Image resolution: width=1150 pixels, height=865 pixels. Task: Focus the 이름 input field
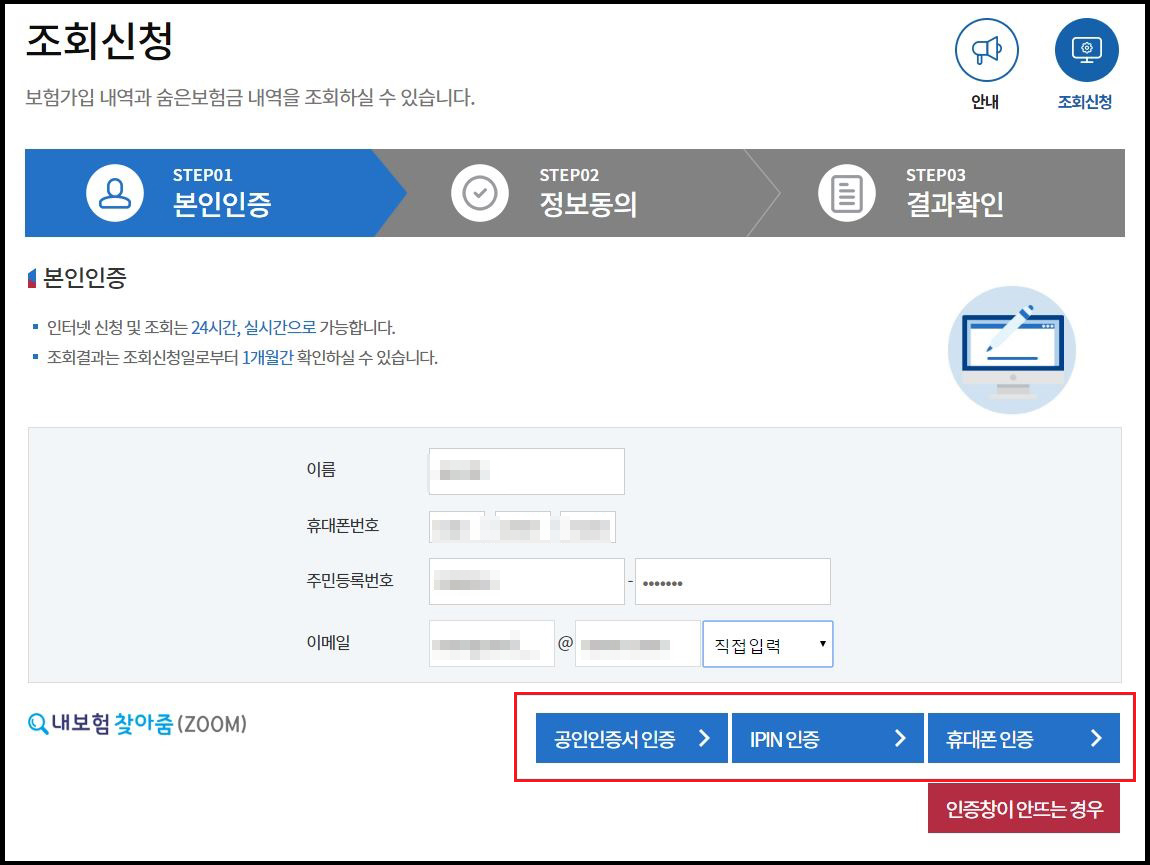click(x=527, y=471)
